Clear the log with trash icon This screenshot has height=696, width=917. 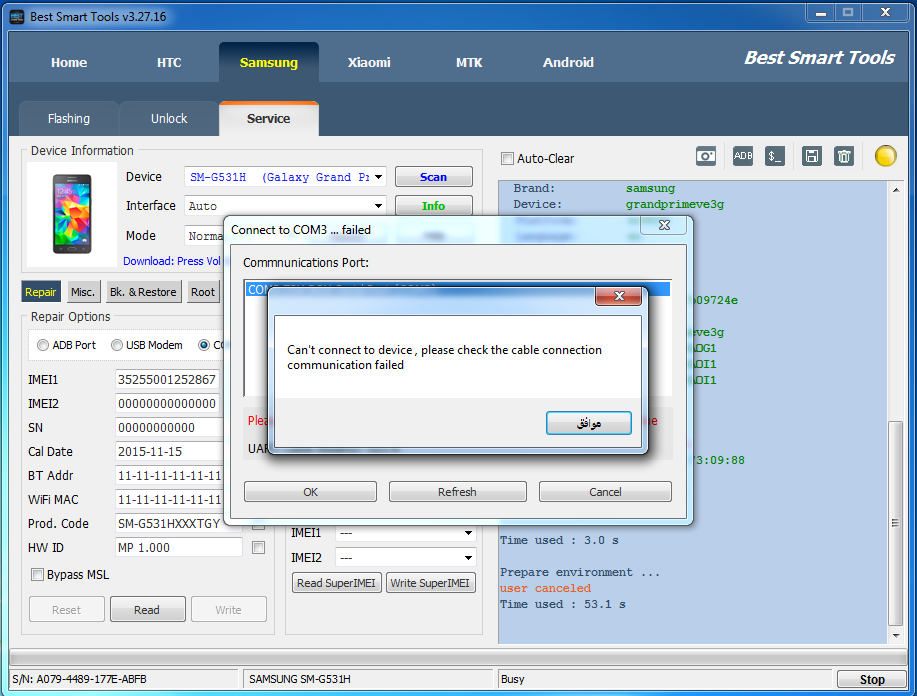[x=844, y=156]
